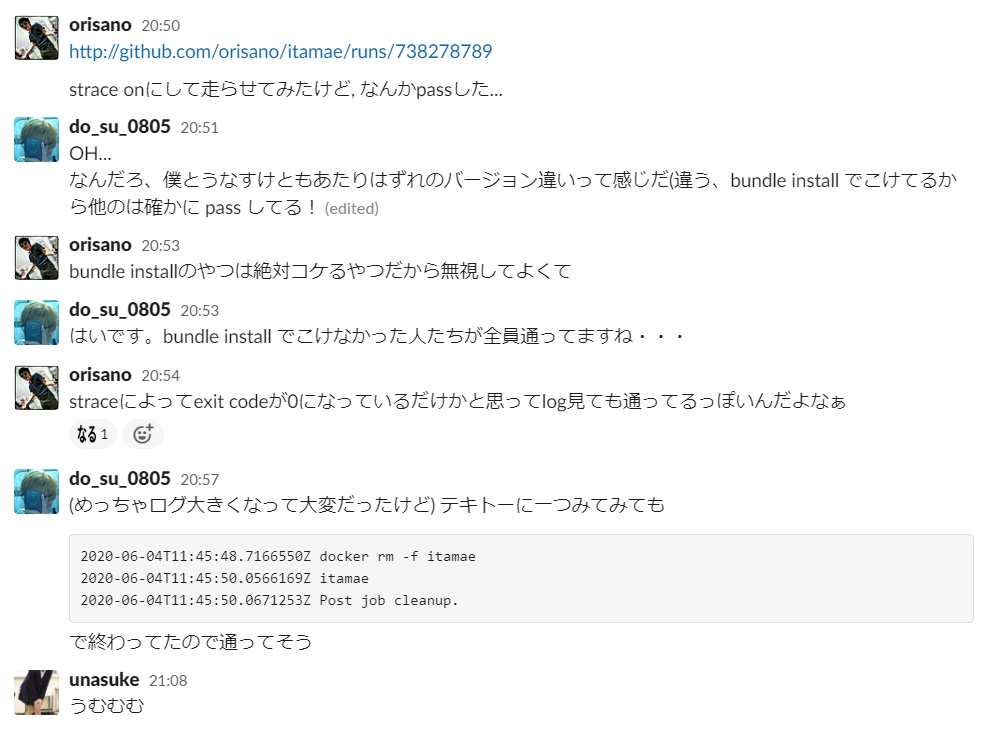Click the add reaction emoji icon
This screenshot has height=730, width=994.
click(143, 434)
